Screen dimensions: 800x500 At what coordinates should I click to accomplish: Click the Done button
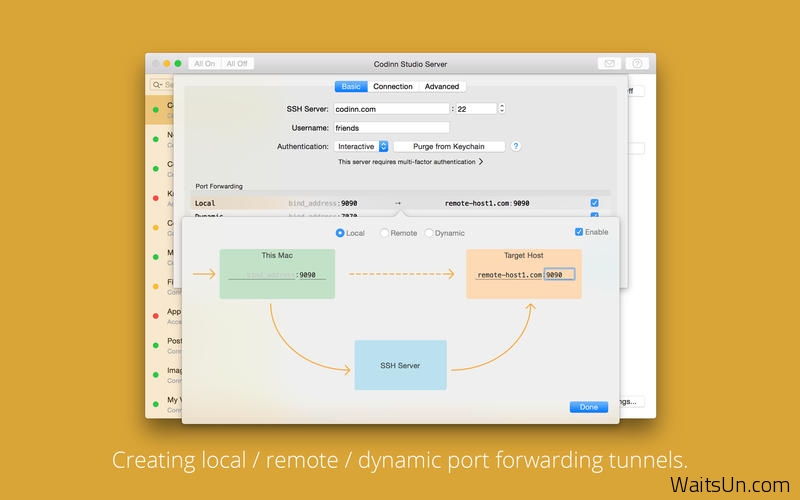click(589, 407)
